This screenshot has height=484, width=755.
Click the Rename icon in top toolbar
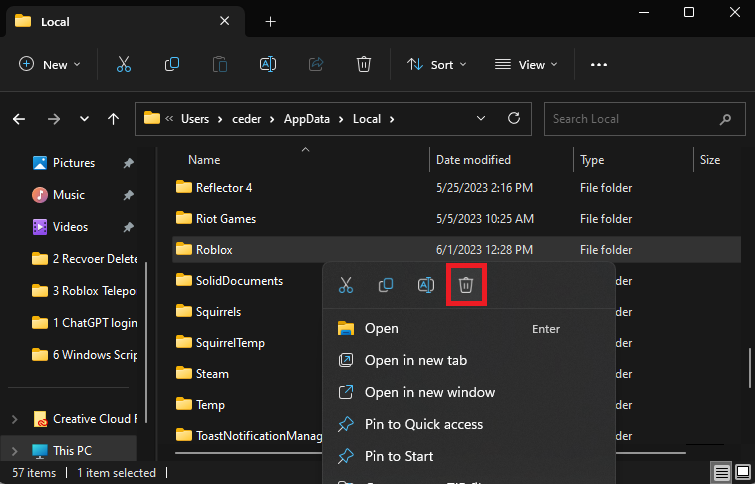click(268, 64)
